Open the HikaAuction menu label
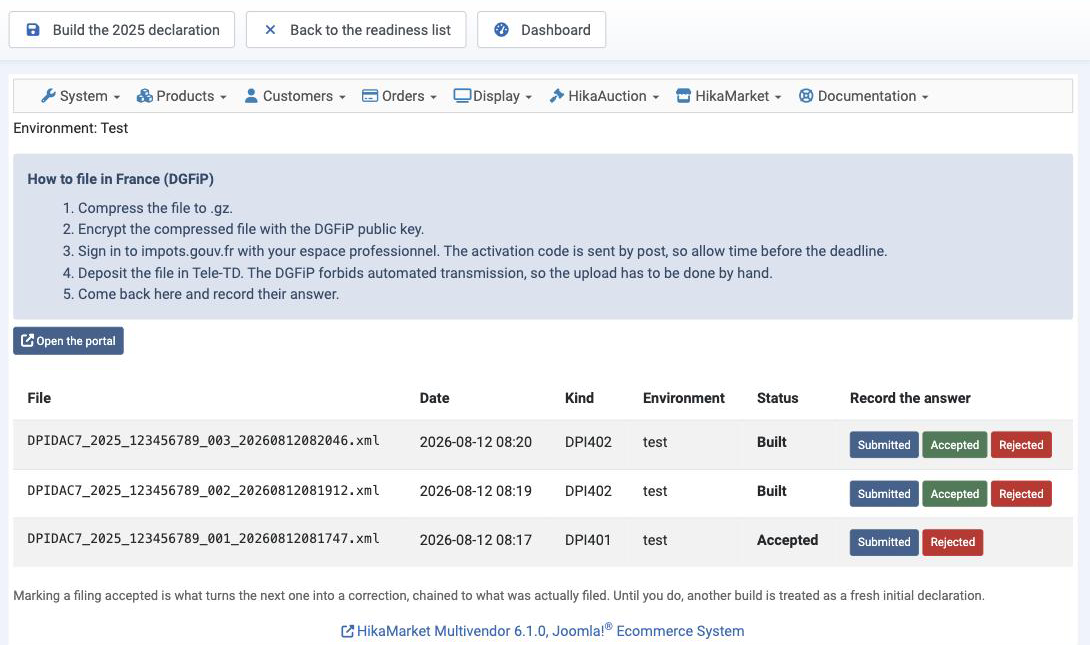Image resolution: width=1090 pixels, height=645 pixels. click(607, 96)
